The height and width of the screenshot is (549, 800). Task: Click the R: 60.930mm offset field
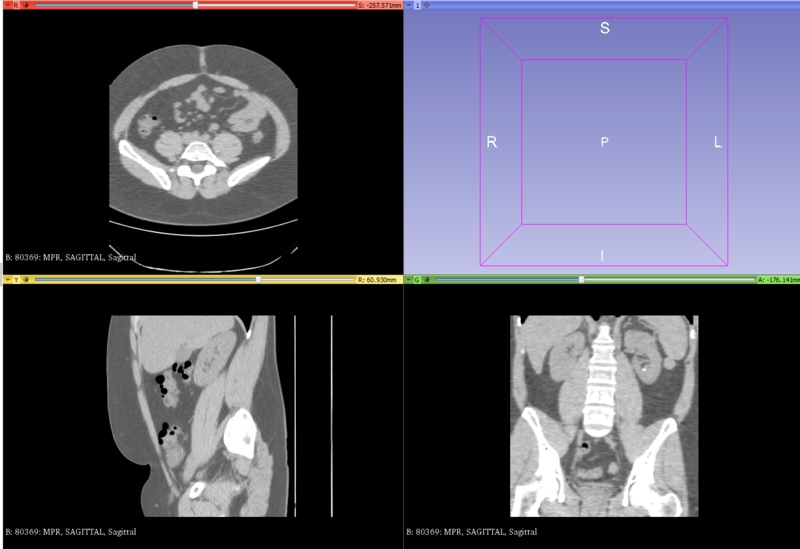pos(377,280)
